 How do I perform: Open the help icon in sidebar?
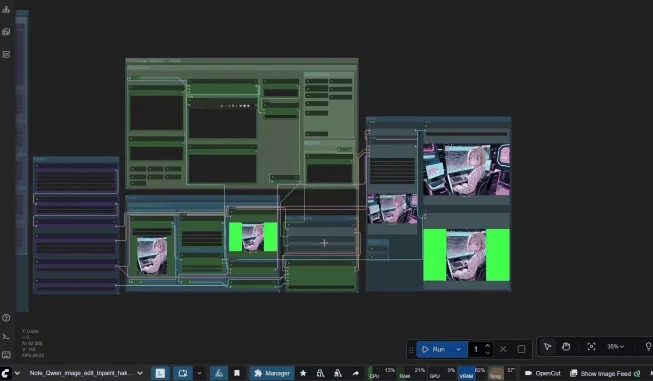(x=6, y=318)
